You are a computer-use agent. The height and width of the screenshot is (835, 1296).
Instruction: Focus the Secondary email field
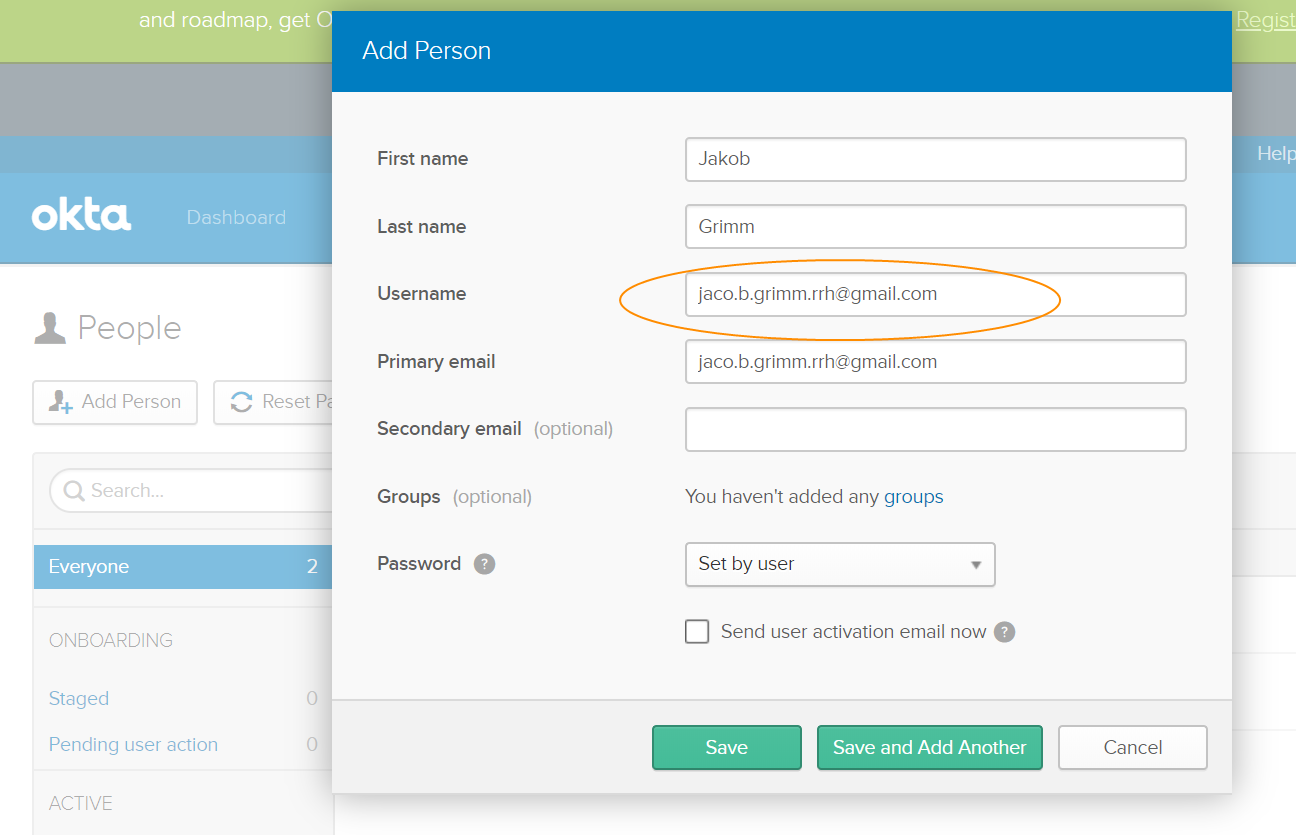(936, 429)
